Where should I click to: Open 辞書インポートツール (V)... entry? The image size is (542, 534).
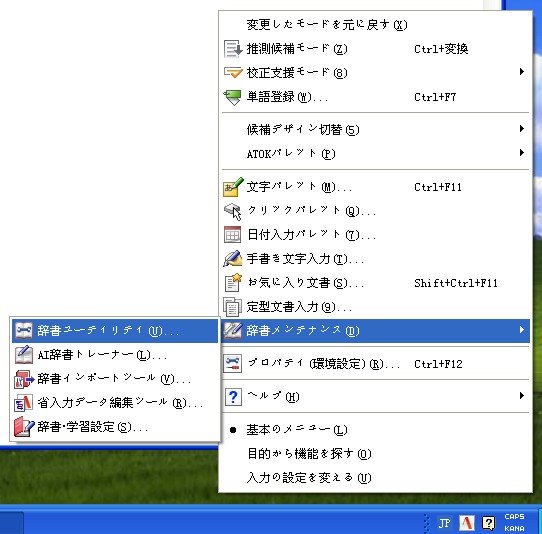pyautogui.click(x=115, y=379)
